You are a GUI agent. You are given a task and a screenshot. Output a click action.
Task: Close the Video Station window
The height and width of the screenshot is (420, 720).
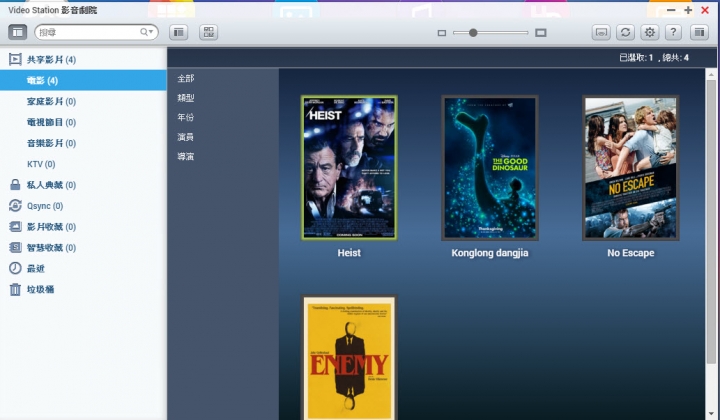coord(705,10)
